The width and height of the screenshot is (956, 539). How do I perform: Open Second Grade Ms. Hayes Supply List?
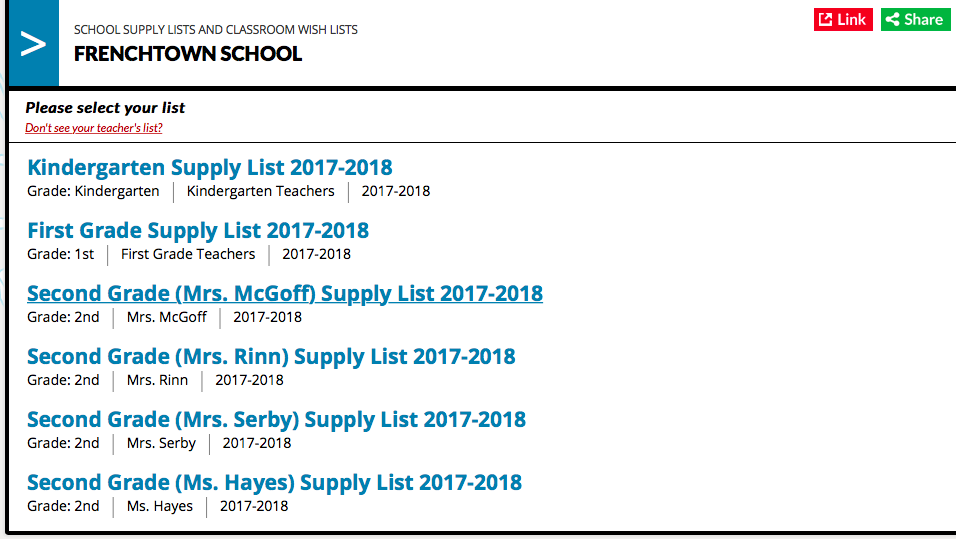(274, 482)
